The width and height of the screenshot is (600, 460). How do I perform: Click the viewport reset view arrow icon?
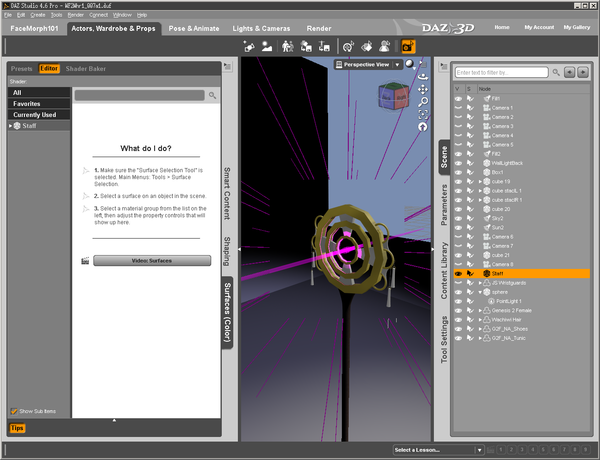423,127
